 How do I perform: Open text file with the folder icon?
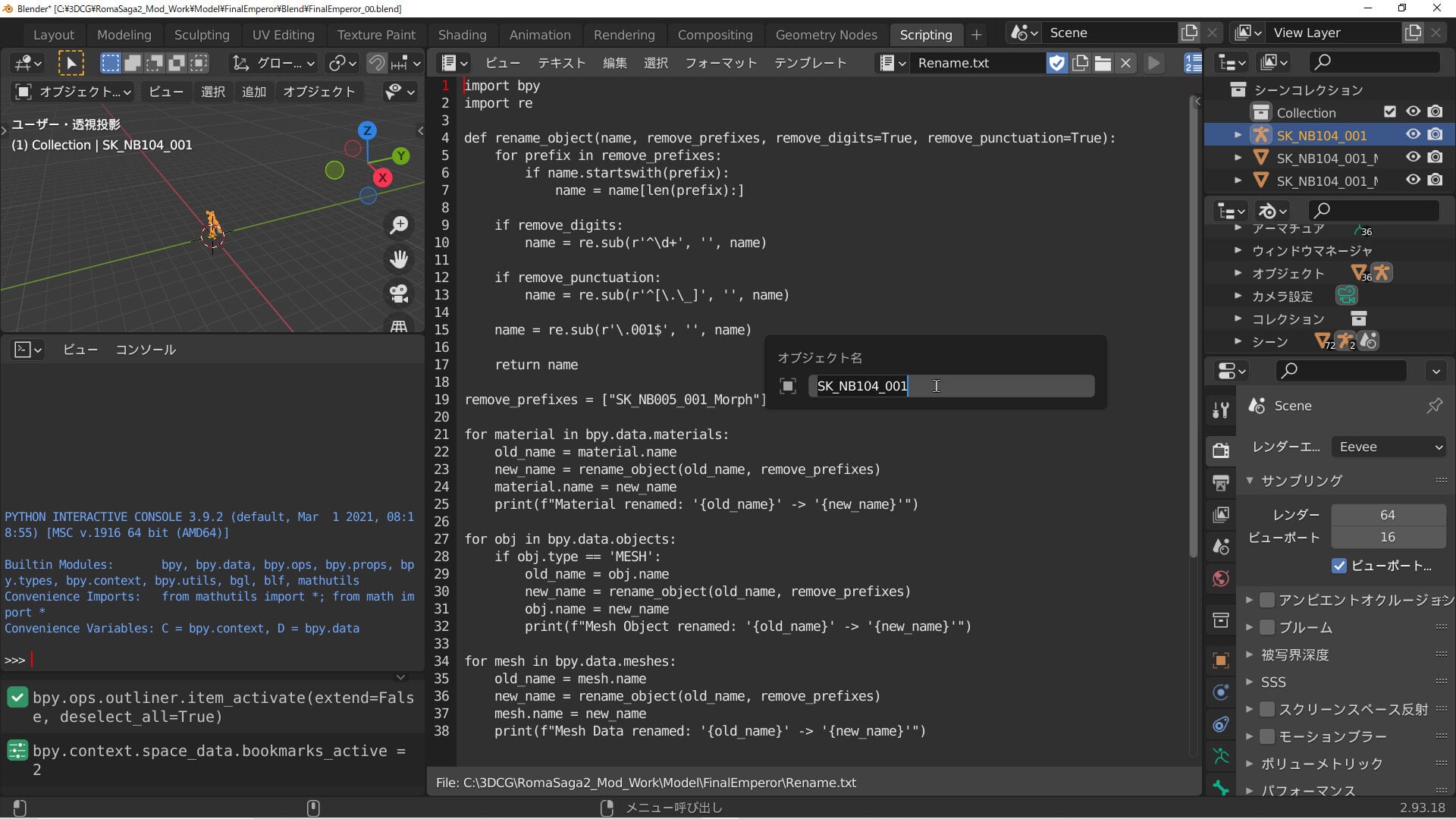coord(1103,63)
